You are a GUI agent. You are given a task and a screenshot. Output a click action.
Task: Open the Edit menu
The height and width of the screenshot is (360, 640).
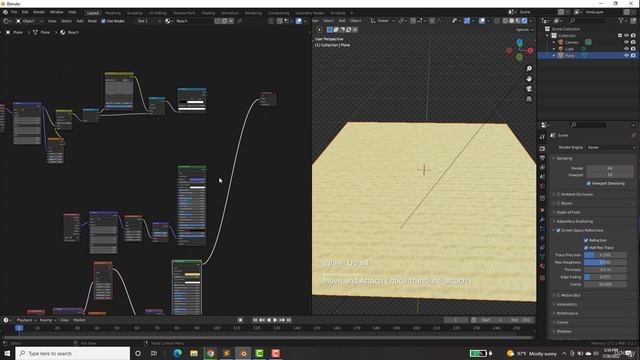point(25,13)
